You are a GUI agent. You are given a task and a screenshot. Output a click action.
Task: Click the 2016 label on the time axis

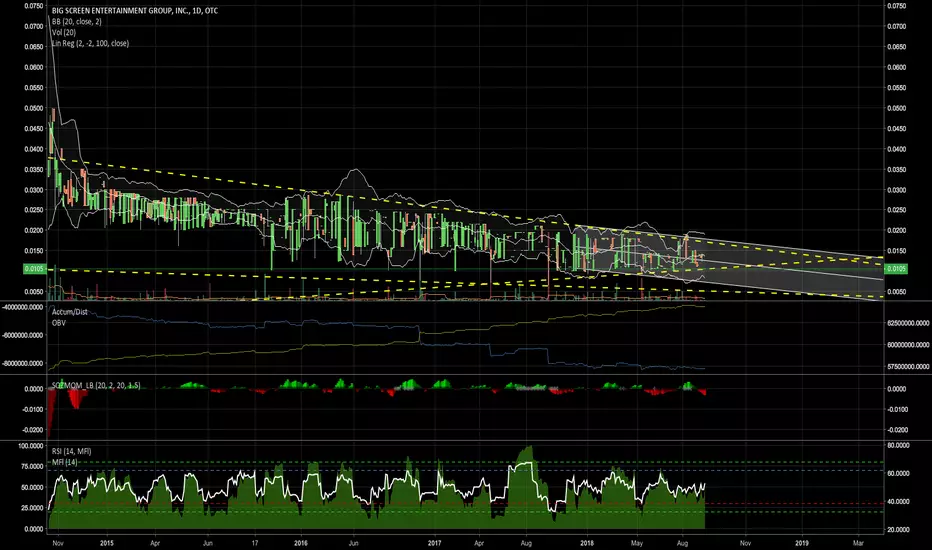[x=301, y=543]
